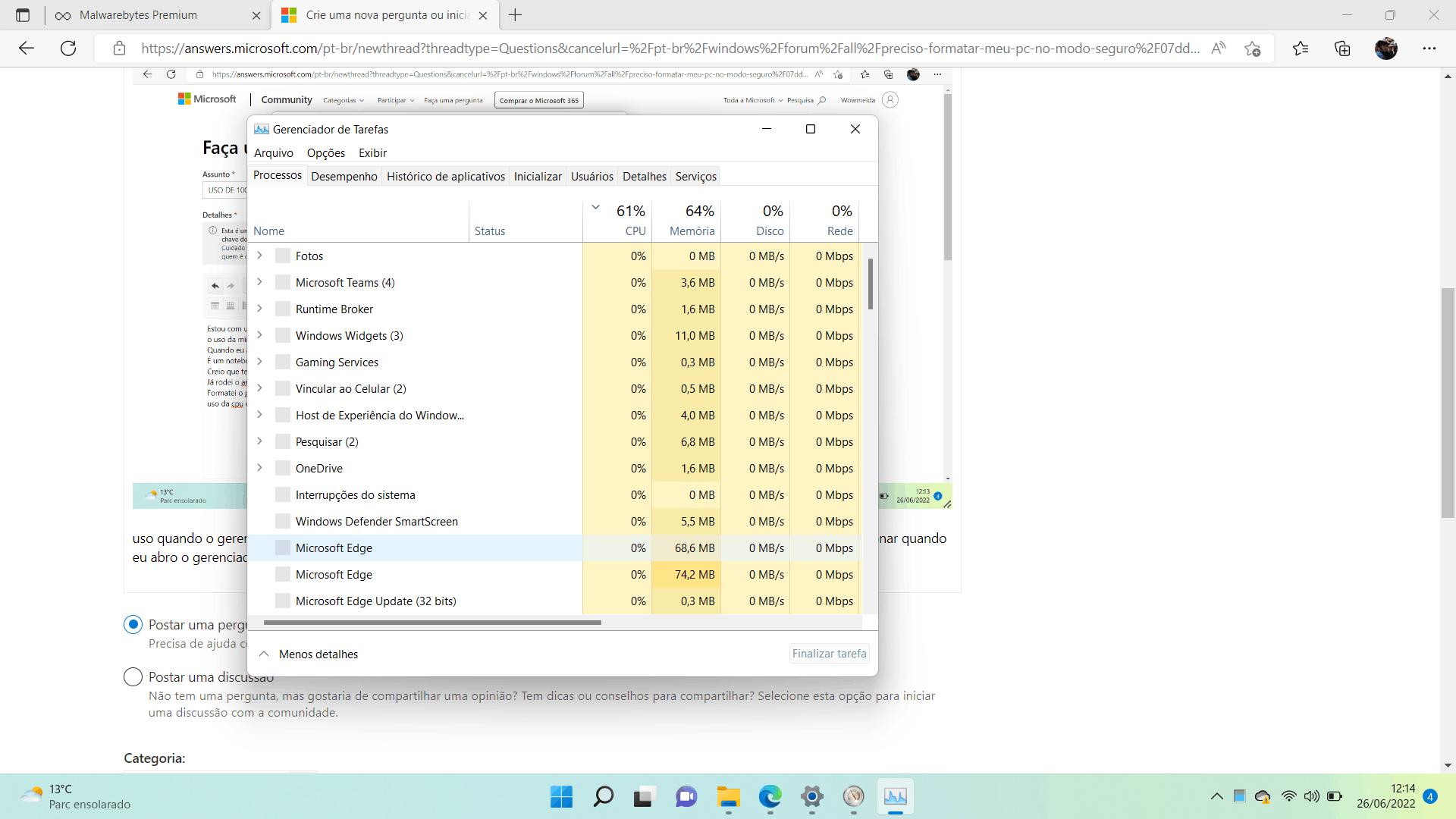1456x819 pixels.
Task: Open File Explorer from the taskbar
Action: click(x=728, y=796)
